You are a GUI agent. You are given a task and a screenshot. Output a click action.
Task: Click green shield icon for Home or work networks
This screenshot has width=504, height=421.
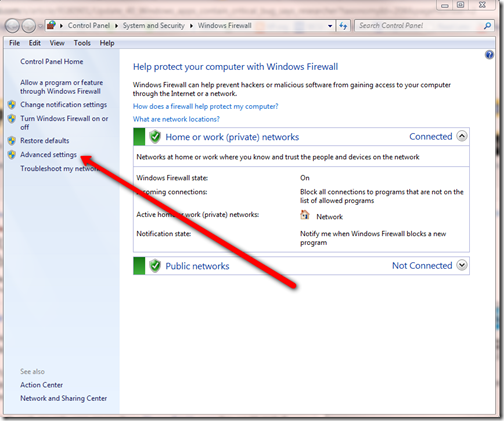[x=155, y=137]
